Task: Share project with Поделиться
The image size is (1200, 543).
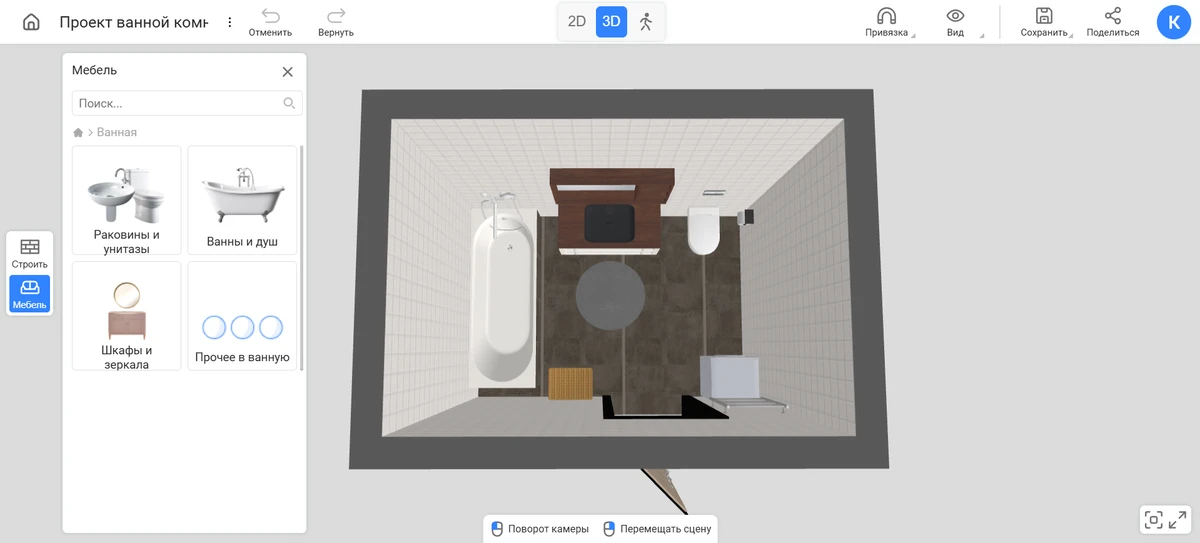Action: coord(1112,22)
